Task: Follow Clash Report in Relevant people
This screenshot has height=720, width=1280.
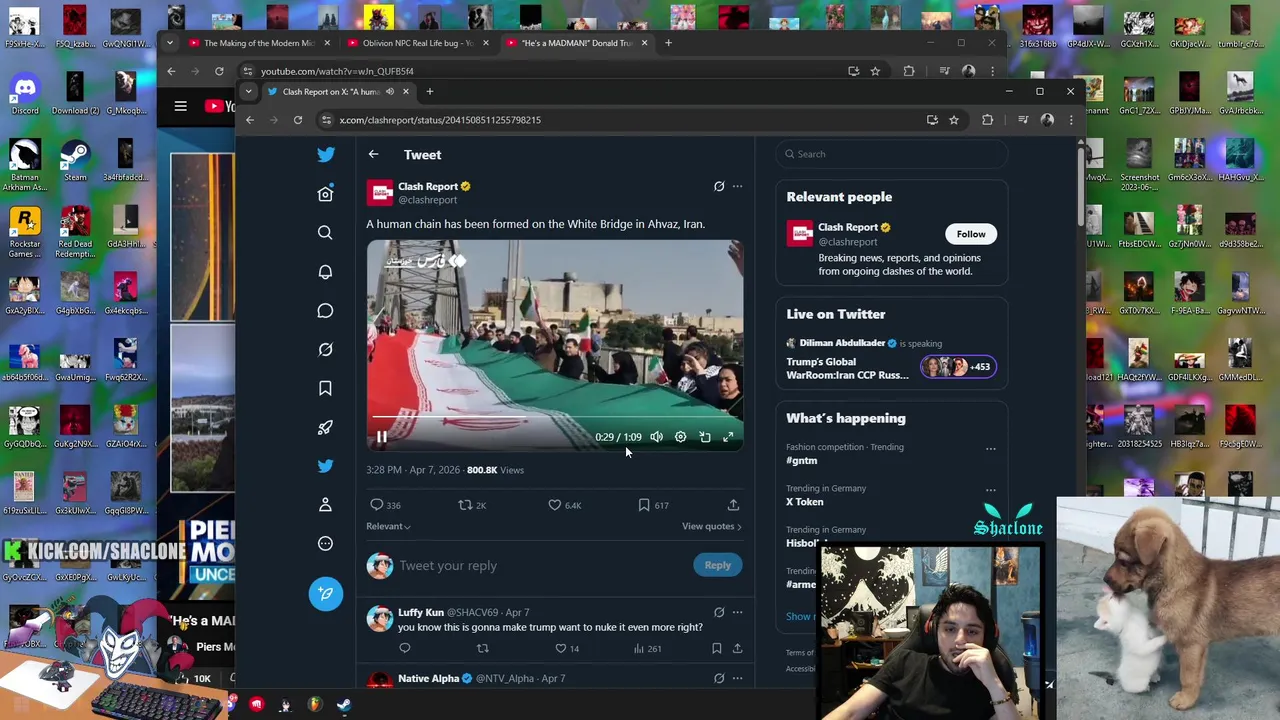Action: pyautogui.click(x=970, y=234)
